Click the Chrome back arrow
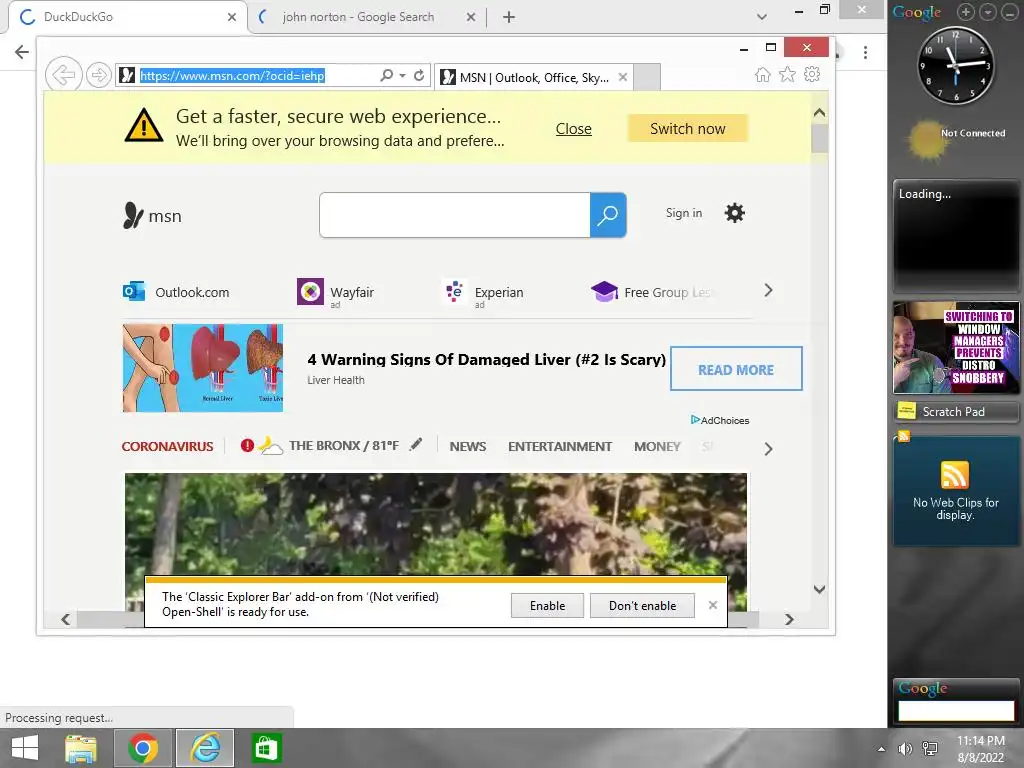 point(22,52)
